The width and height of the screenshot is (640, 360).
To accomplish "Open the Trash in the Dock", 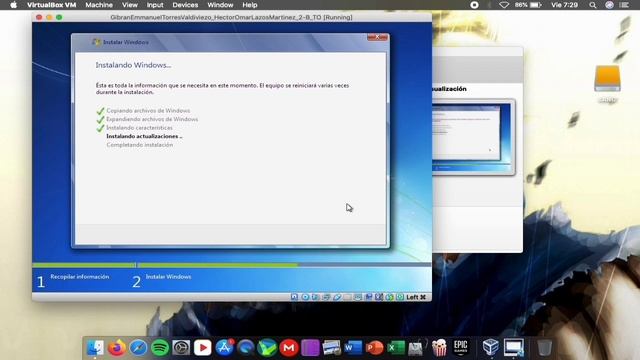I will 544,348.
